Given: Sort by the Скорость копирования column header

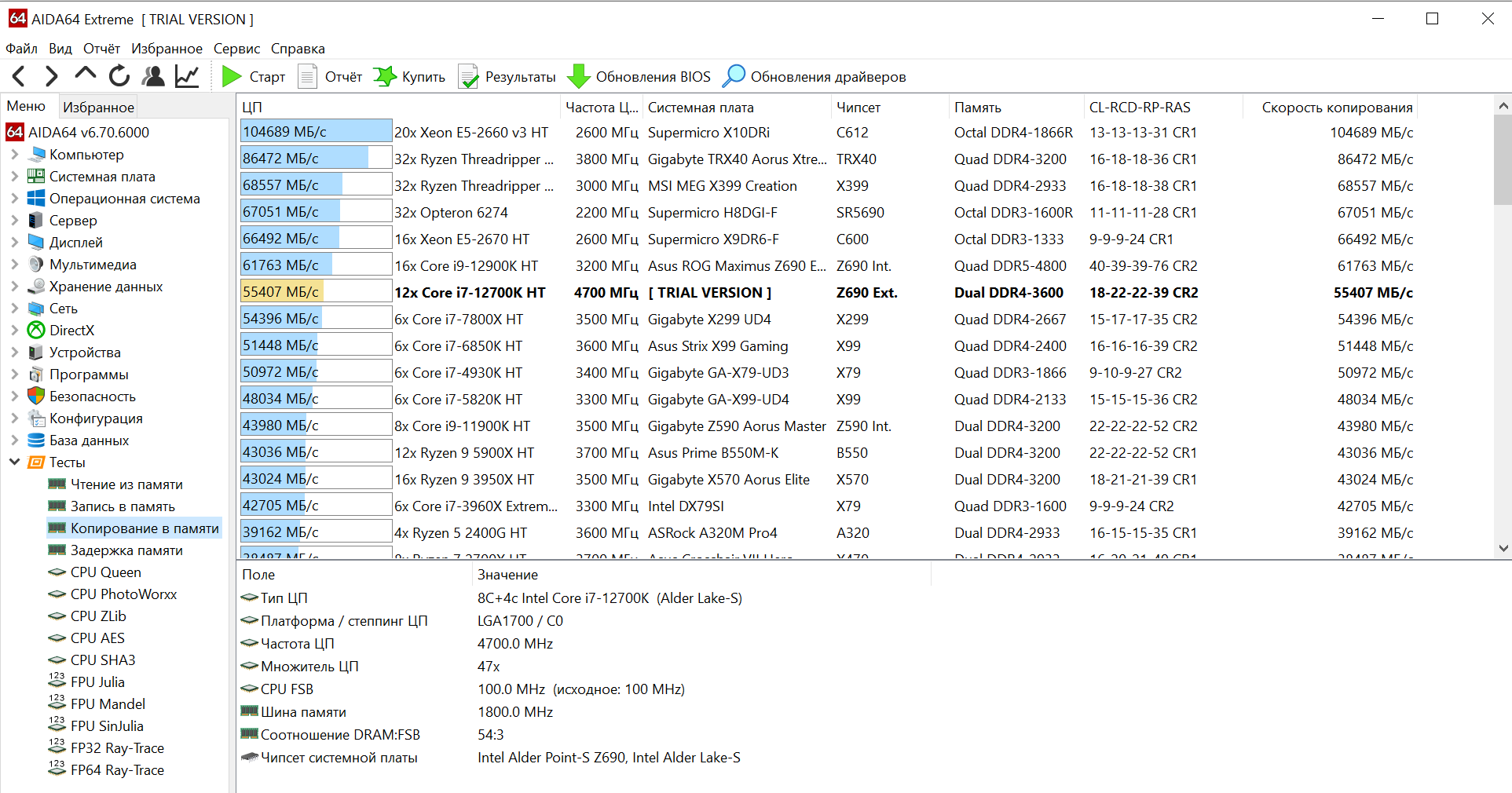Looking at the screenshot, I should [x=1331, y=108].
